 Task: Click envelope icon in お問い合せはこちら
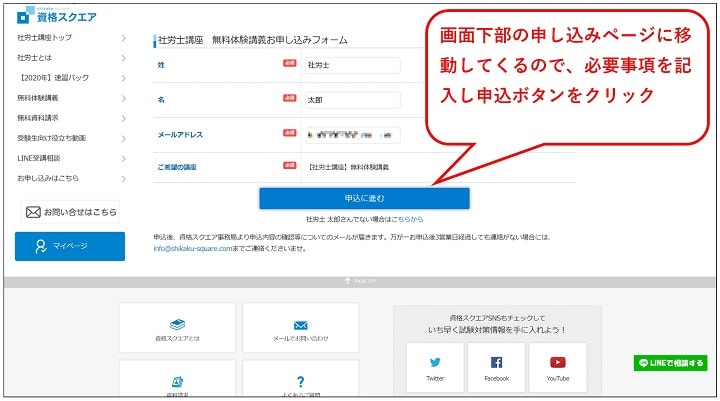(33, 212)
